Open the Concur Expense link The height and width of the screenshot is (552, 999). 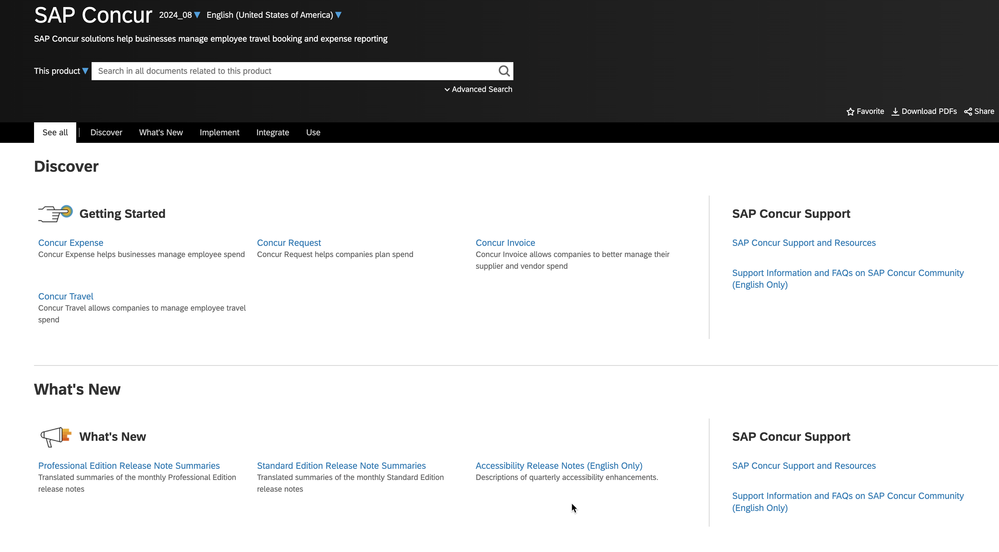coord(70,243)
